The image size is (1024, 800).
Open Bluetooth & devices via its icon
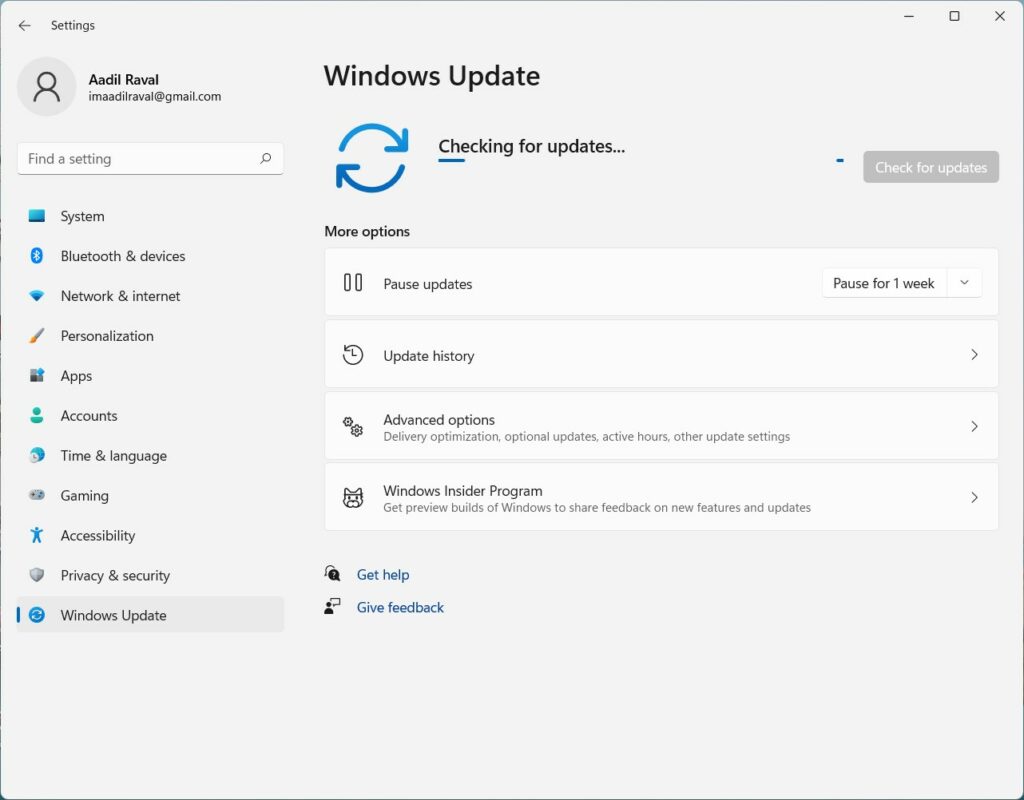click(35, 256)
